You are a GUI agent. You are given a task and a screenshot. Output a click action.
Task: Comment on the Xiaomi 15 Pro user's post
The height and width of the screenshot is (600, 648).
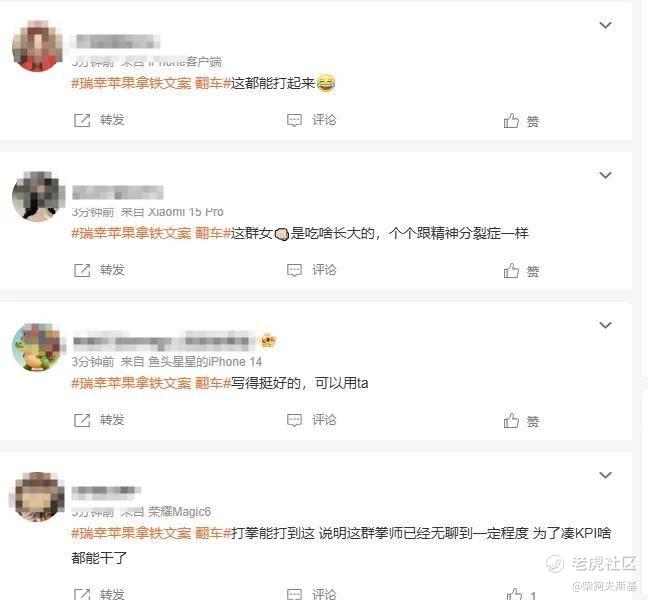click(x=312, y=270)
